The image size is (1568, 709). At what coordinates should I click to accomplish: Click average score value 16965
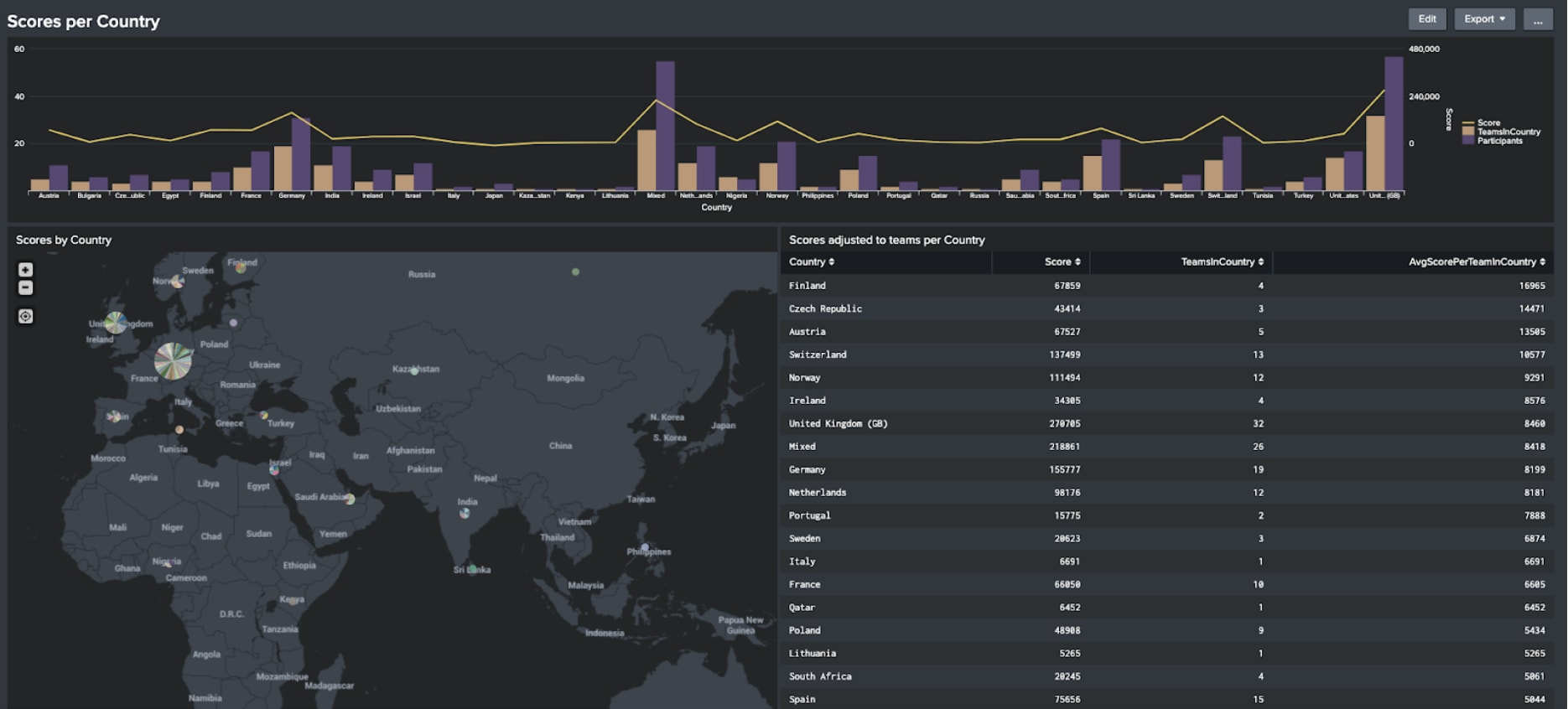[1532, 286]
